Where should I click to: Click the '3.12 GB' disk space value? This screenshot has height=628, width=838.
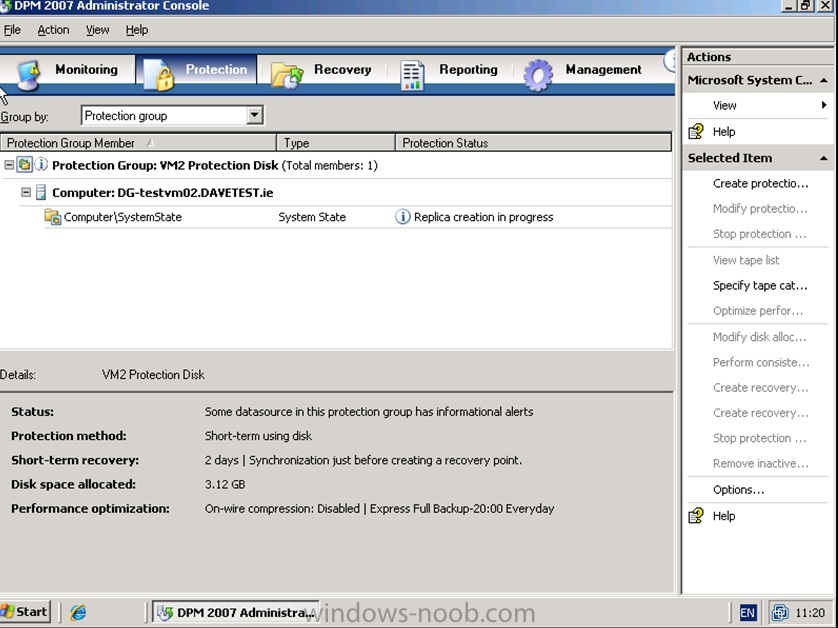224,484
